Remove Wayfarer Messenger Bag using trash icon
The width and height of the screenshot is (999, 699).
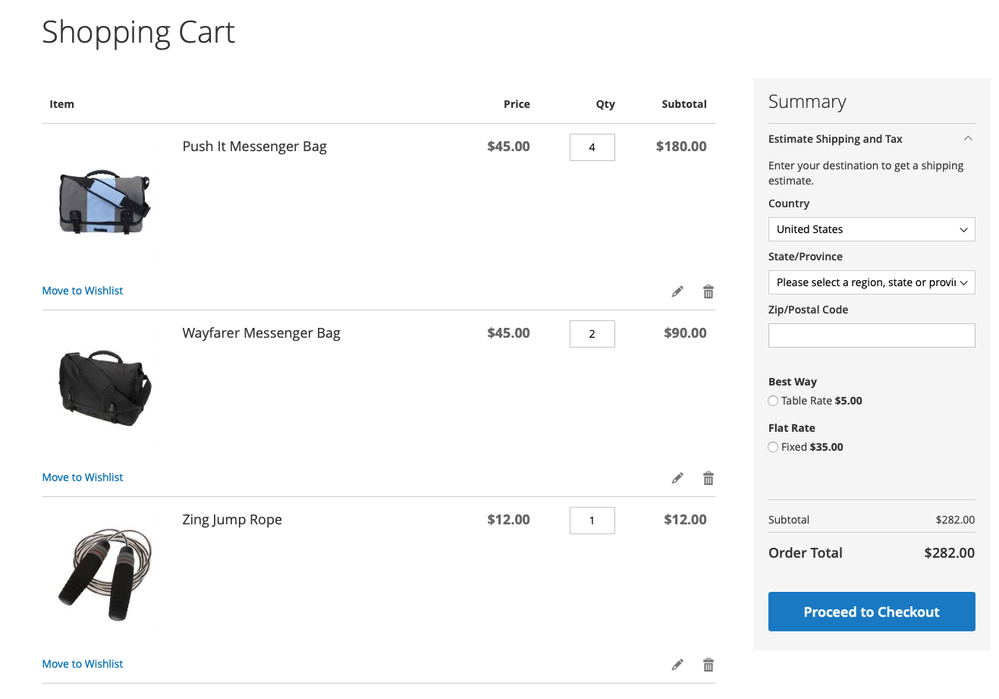pyautogui.click(x=708, y=478)
